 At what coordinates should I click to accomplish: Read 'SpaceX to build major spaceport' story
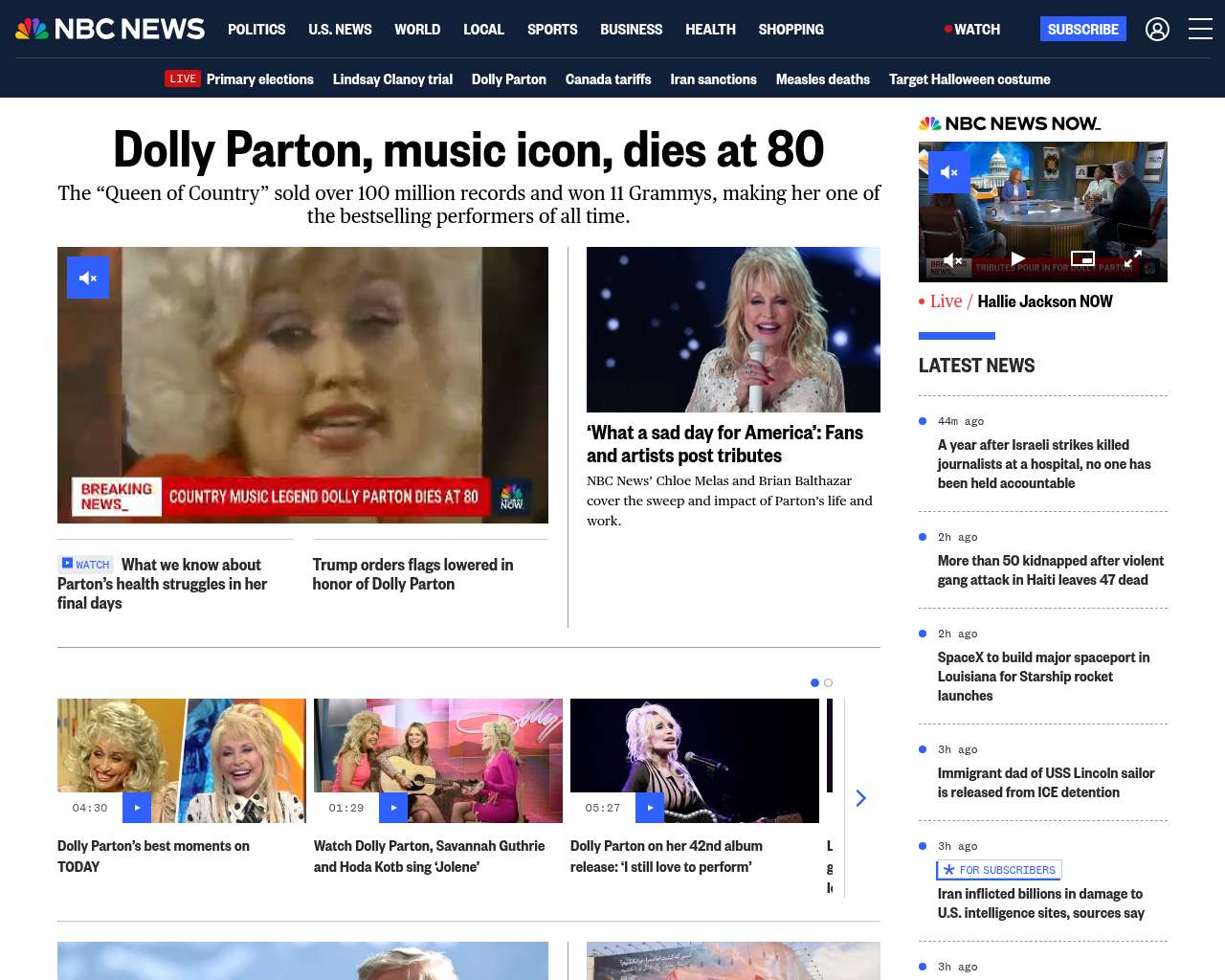(1043, 677)
